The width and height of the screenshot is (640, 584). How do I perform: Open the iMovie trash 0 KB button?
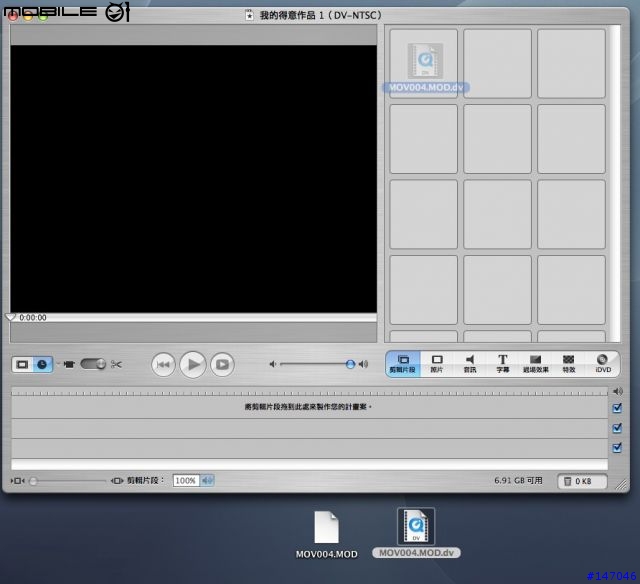click(x=582, y=482)
